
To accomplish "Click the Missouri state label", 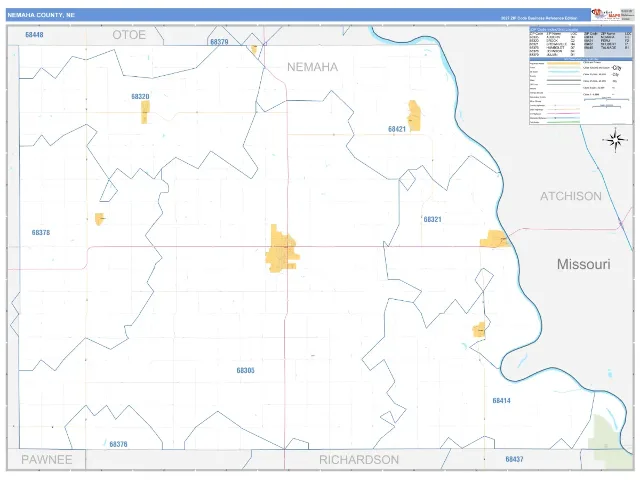I will tap(584, 264).
